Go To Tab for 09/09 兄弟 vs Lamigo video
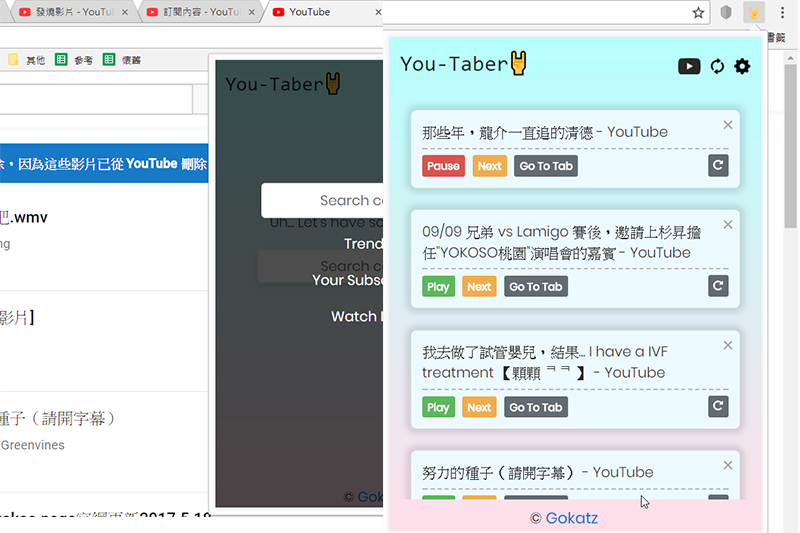800x533 pixels. [x=536, y=287]
